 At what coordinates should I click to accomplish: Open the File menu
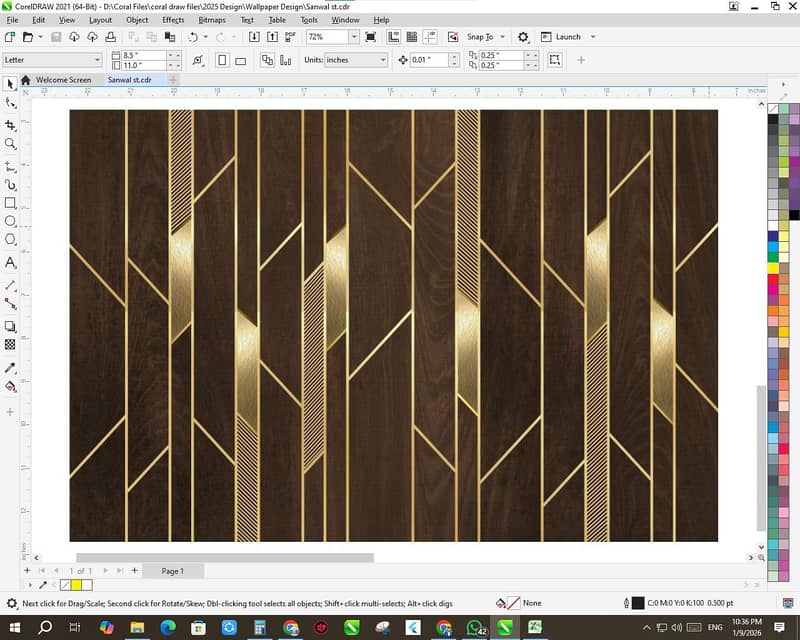(12, 20)
